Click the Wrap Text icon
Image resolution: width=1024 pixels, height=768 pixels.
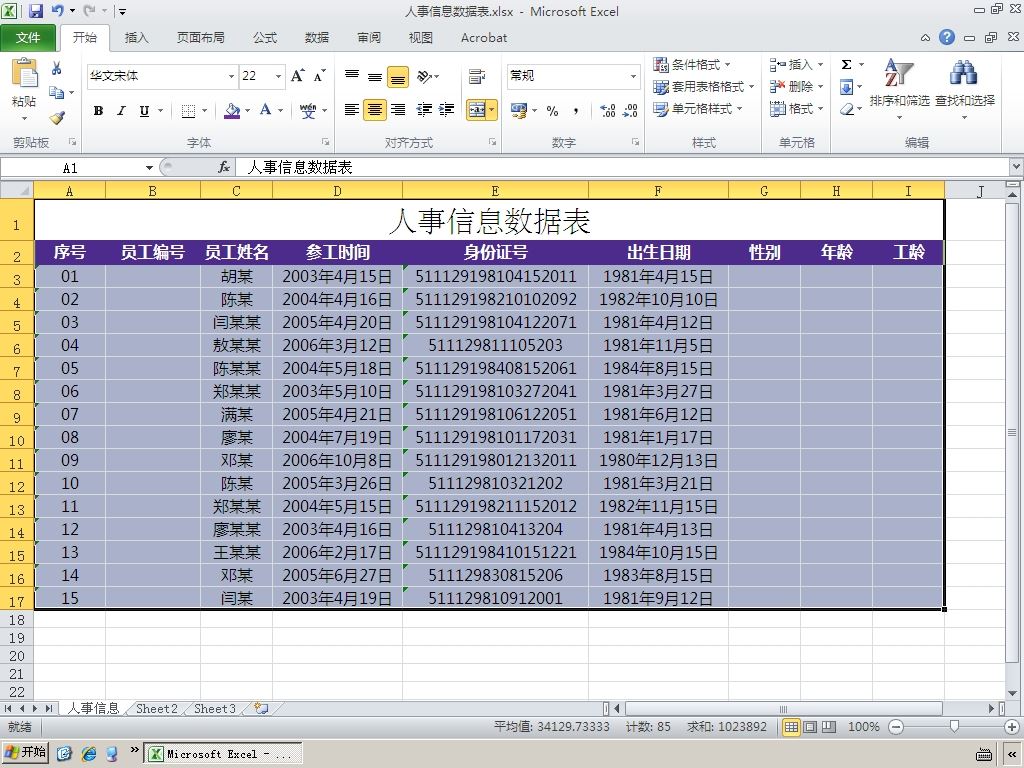(477, 76)
